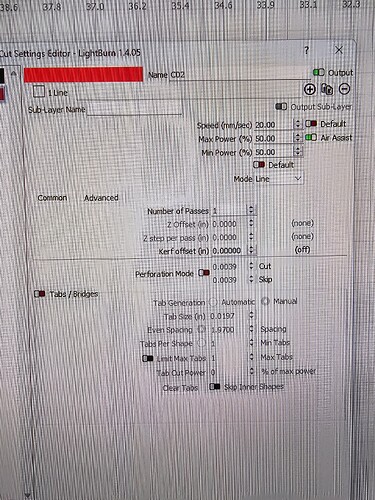Click the Speed value field 20.00
The height and width of the screenshot is (500, 375).
point(274,125)
